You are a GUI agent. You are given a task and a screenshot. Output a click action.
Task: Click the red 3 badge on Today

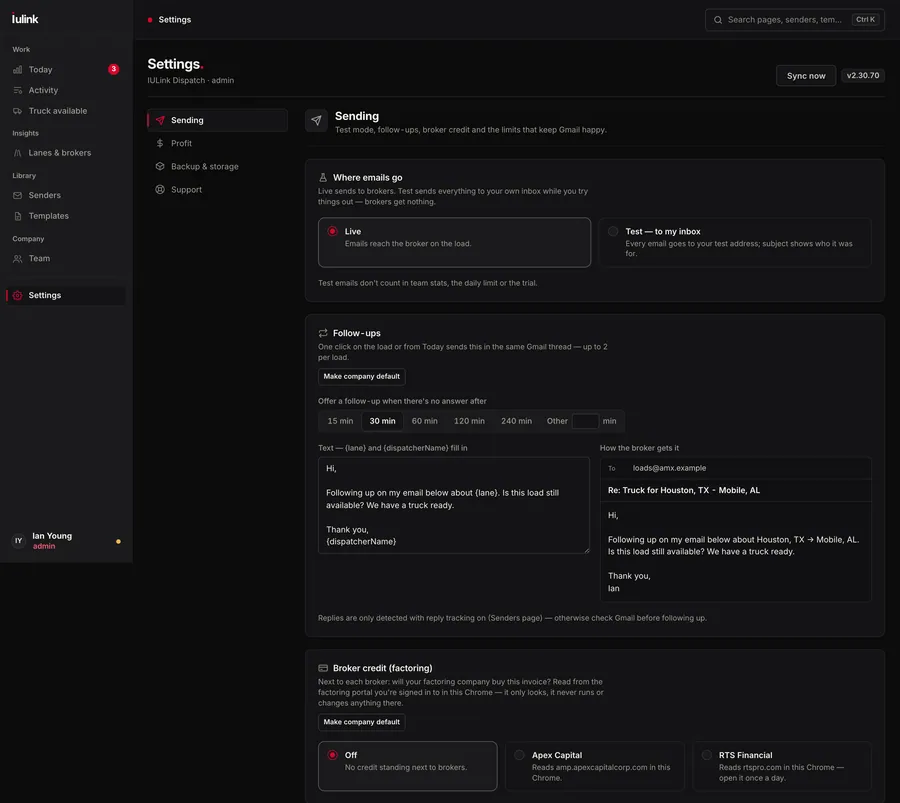tap(114, 69)
